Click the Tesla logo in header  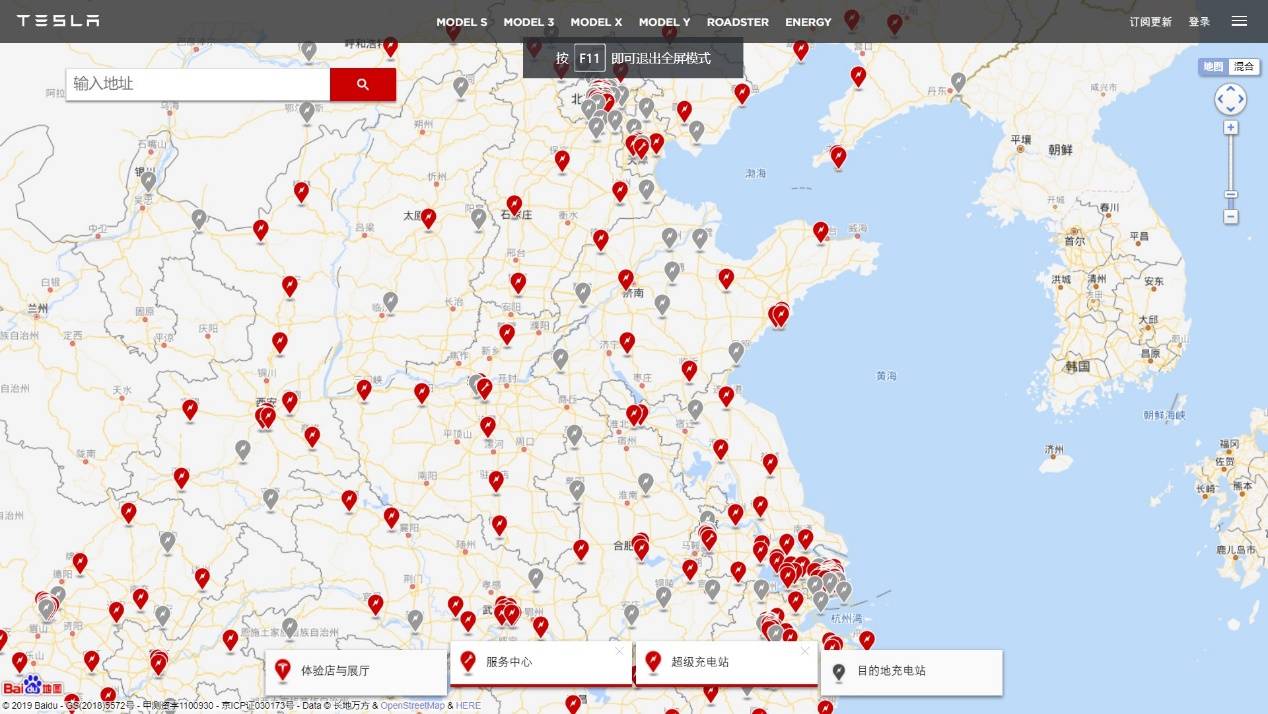58,21
